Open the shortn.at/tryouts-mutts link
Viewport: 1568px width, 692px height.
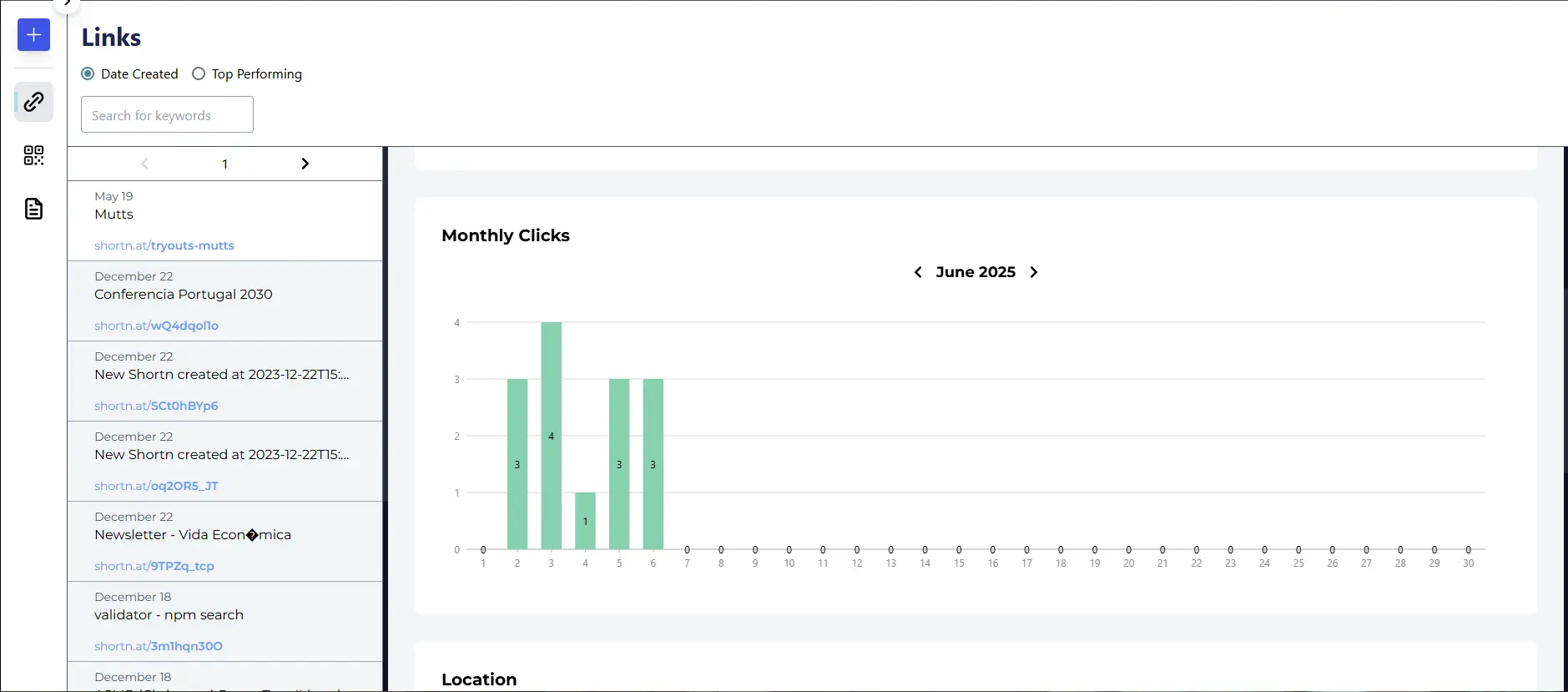click(x=164, y=245)
